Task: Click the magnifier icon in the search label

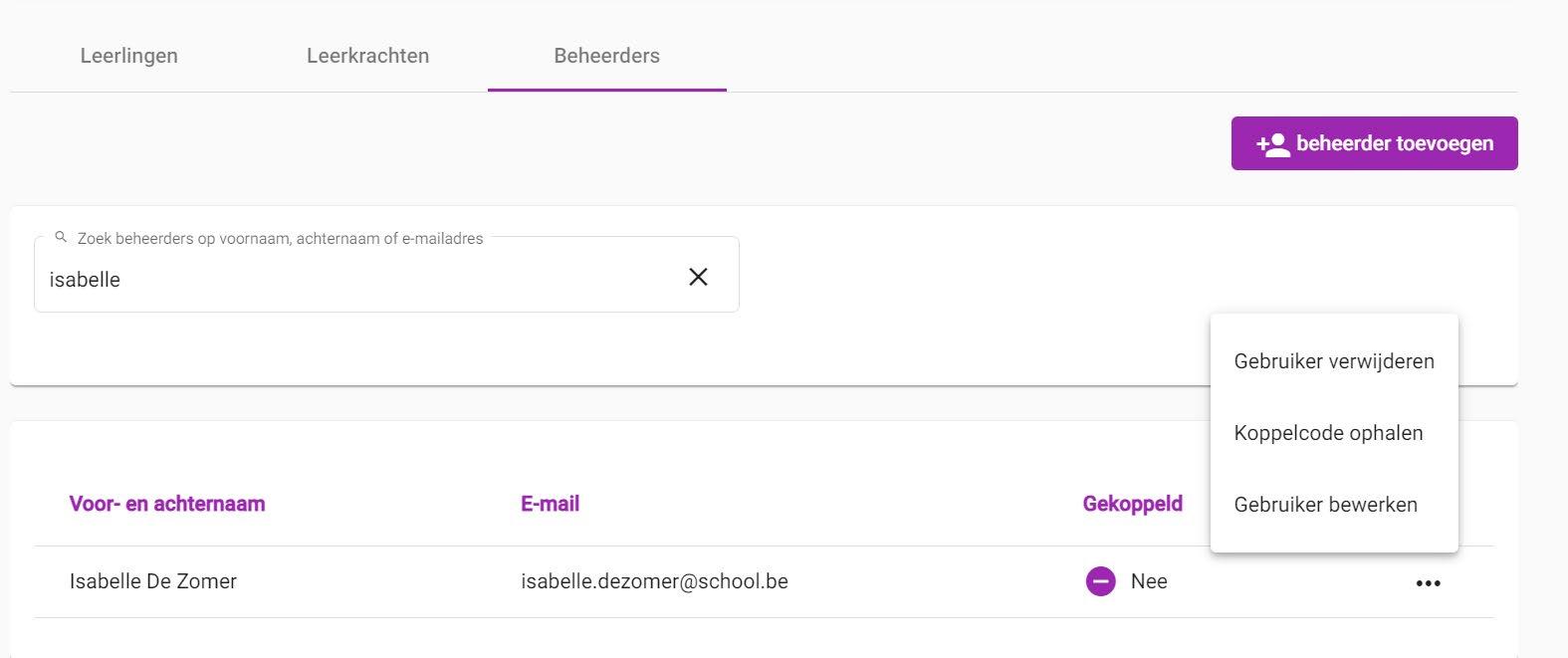Action: pyautogui.click(x=61, y=238)
